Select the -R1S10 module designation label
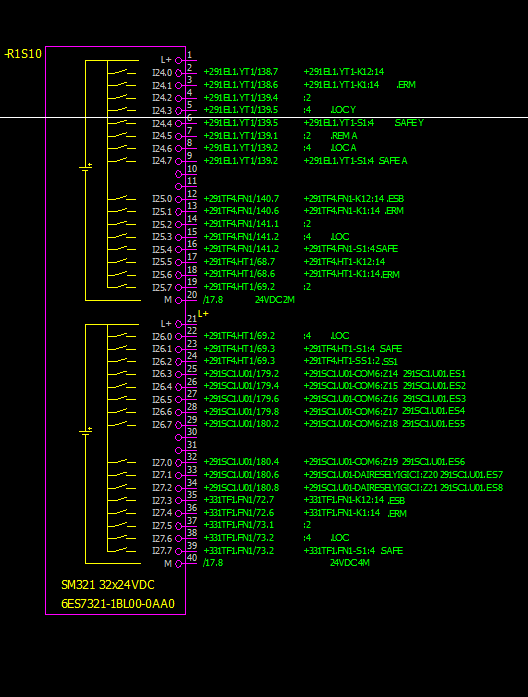Image resolution: width=528 pixels, height=697 pixels. point(23,54)
